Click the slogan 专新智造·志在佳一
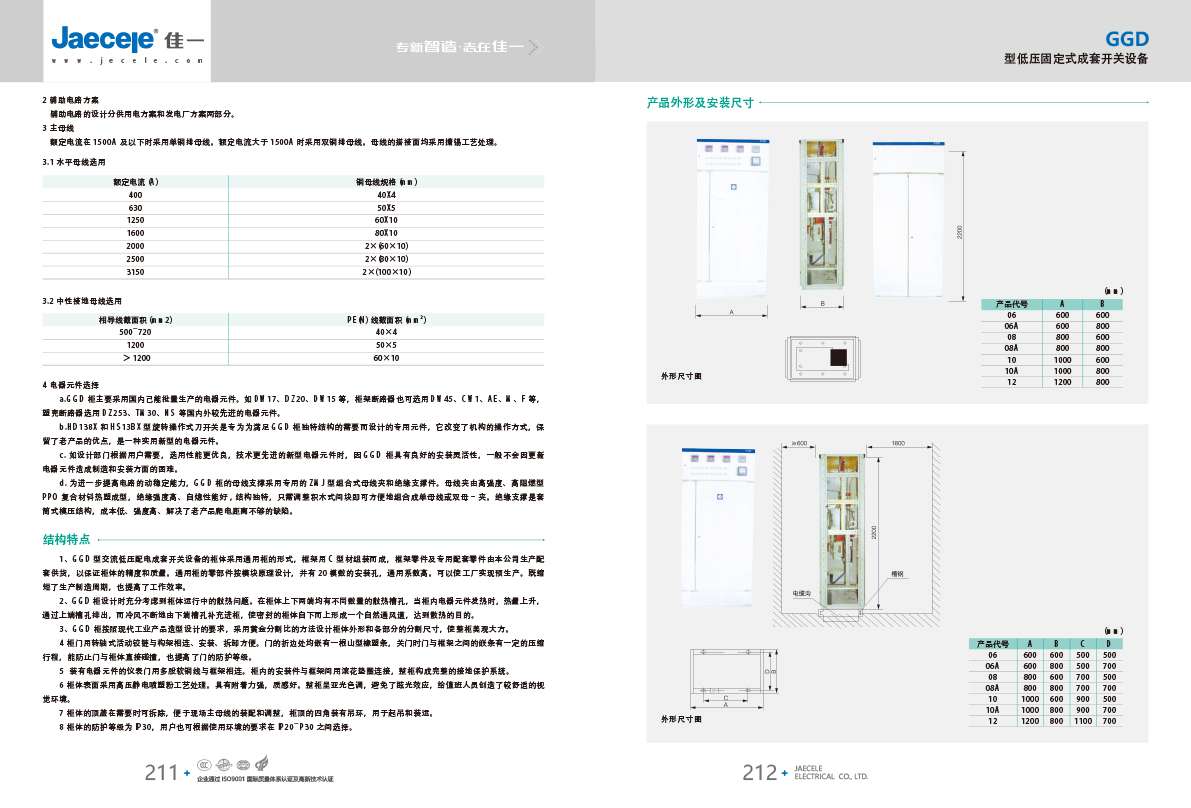 460,47
